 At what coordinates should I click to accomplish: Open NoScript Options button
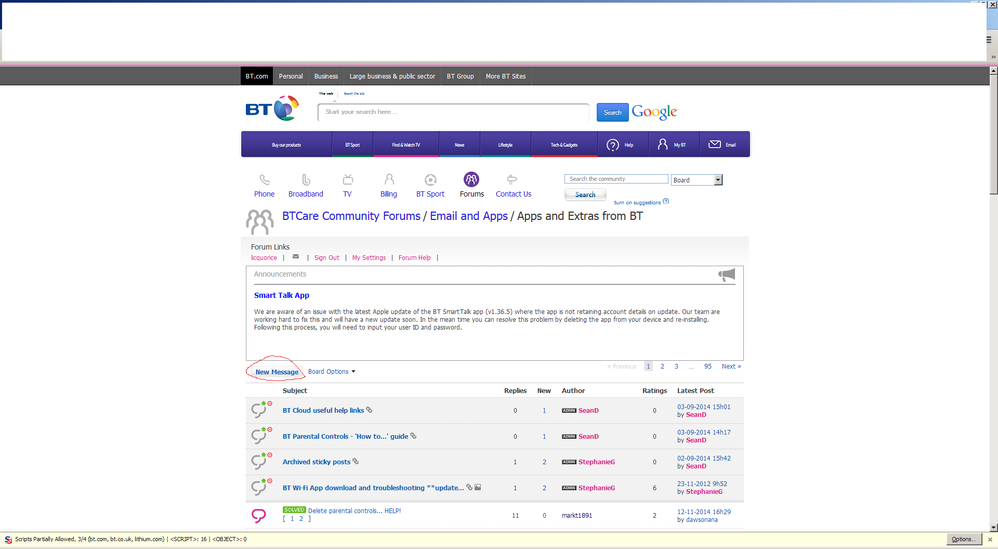962,539
